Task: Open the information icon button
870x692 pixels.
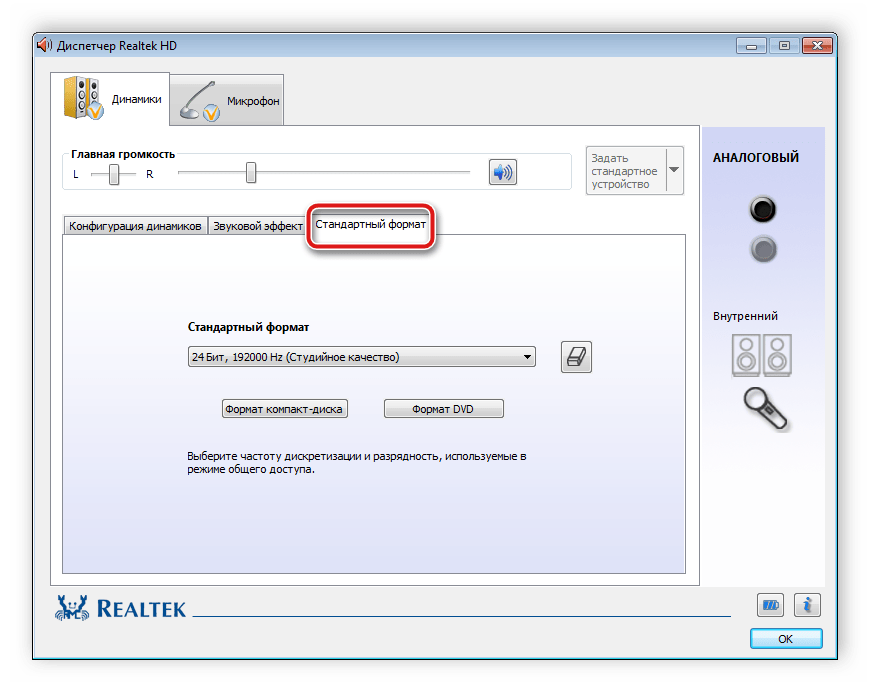Action: (807, 605)
